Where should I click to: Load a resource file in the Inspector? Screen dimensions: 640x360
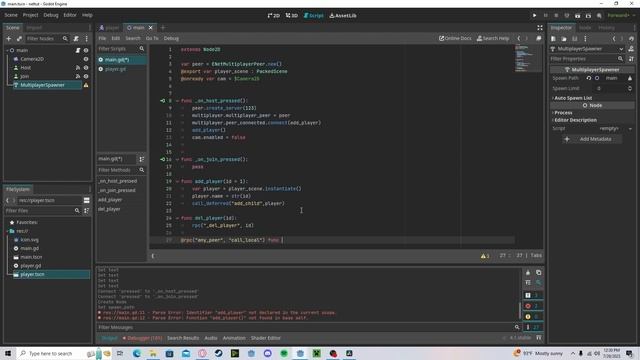[x=564, y=39]
